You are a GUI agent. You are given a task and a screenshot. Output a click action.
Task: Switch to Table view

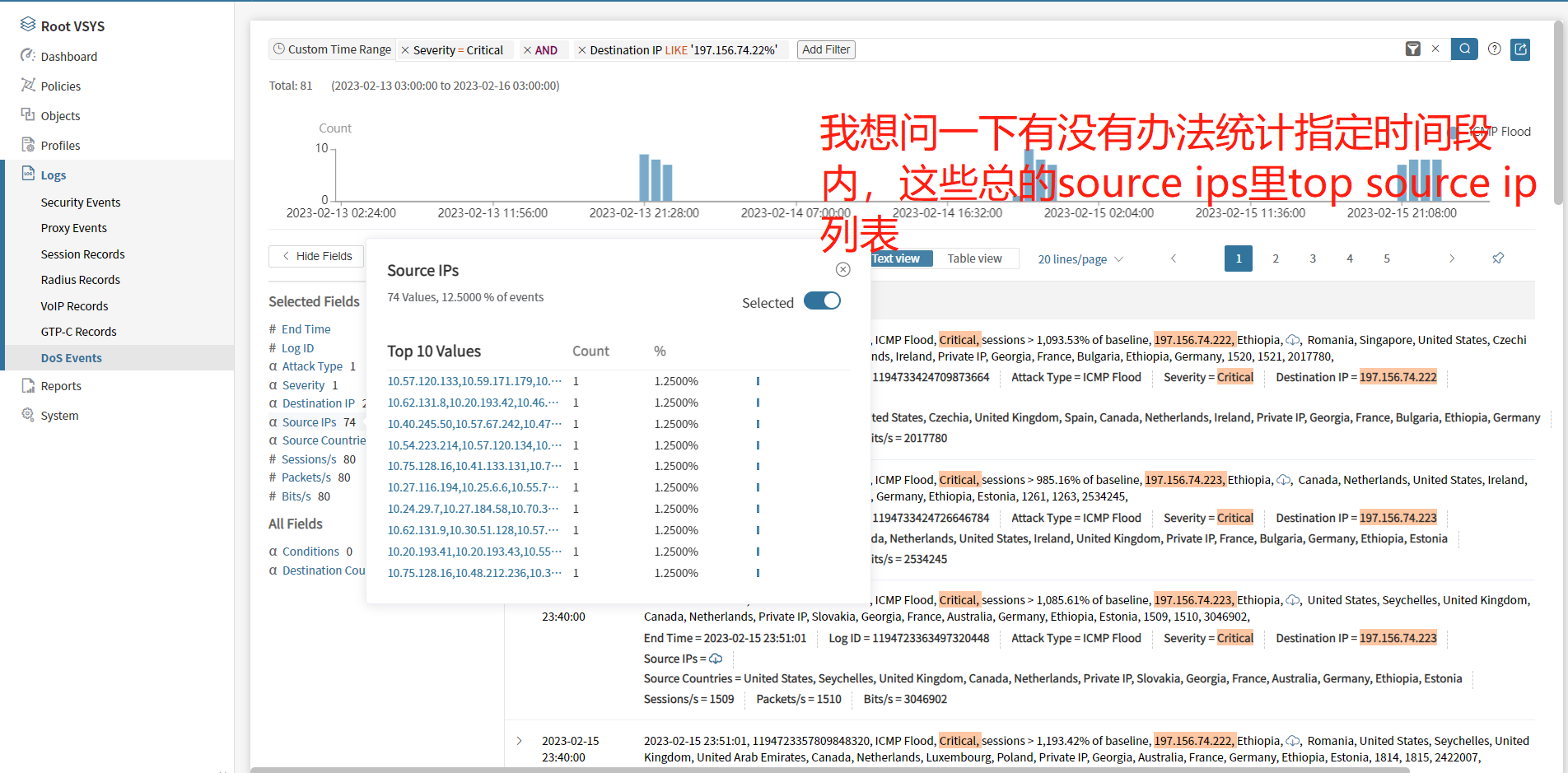974,258
